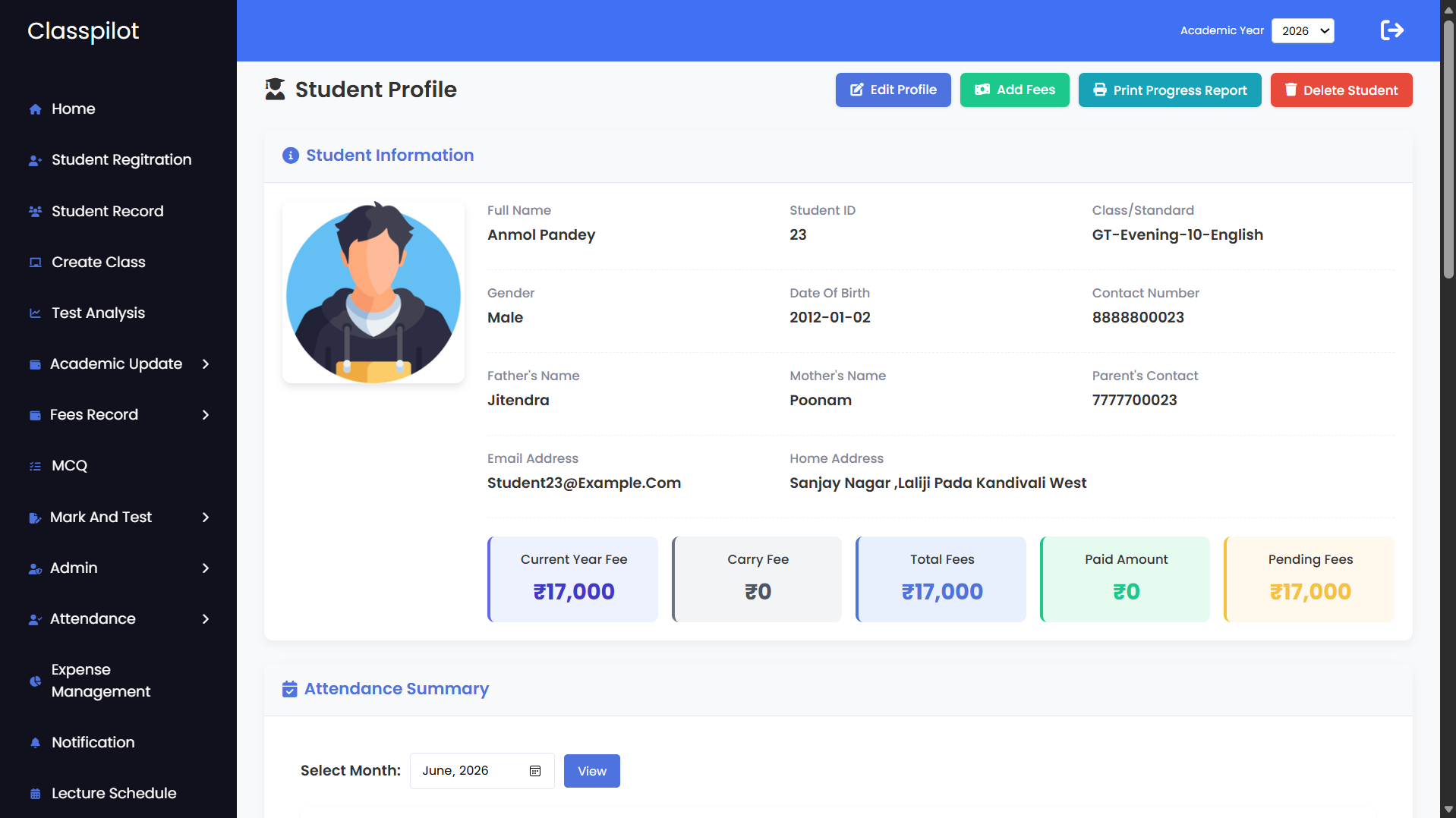Click Mark And Test file-pen icon
This screenshot has height=818, width=1456.
(35, 518)
